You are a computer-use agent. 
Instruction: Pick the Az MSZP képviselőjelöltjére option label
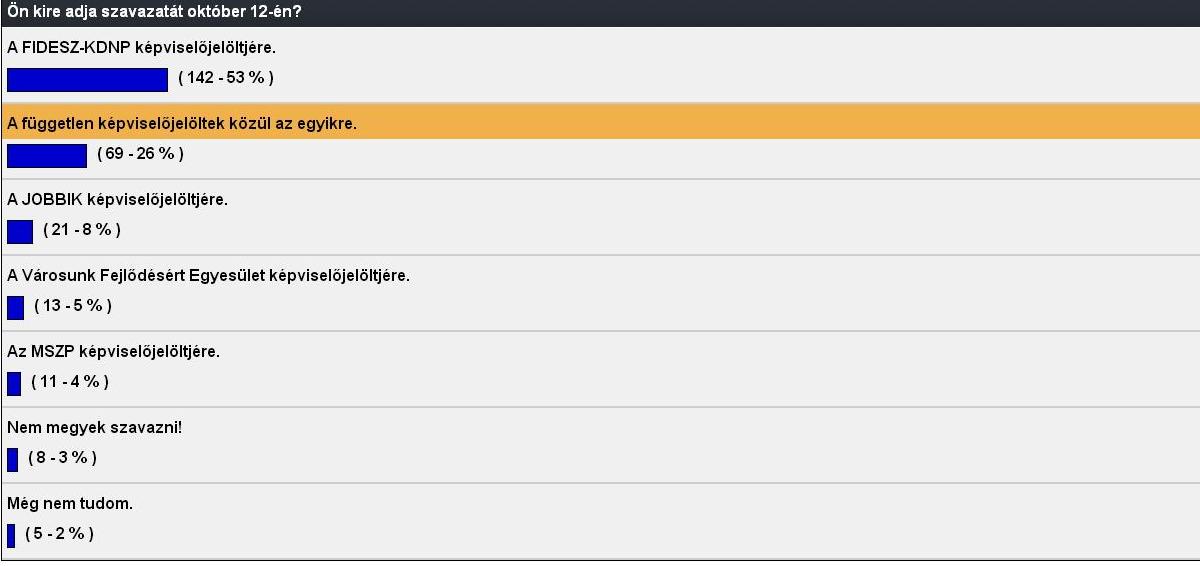pos(113,351)
